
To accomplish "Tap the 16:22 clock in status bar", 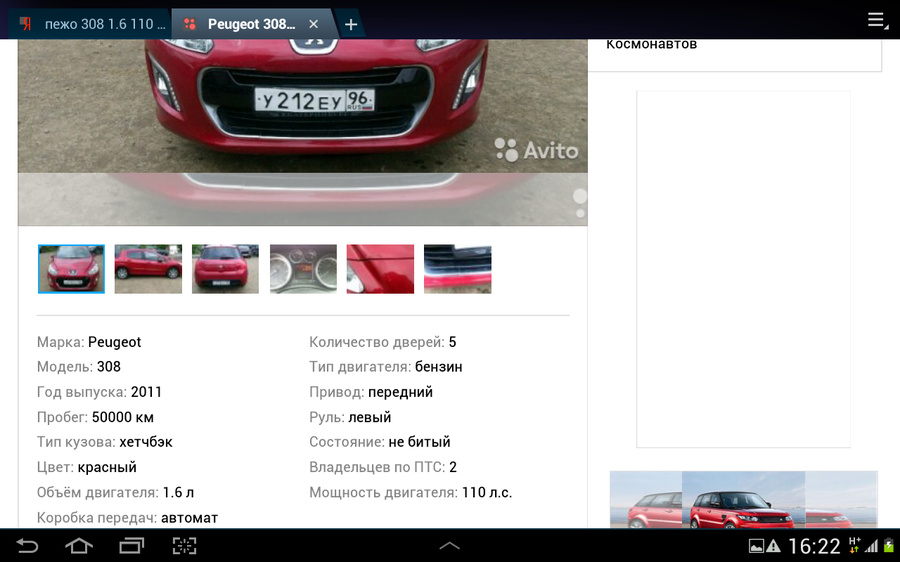I will pyautogui.click(x=814, y=546).
